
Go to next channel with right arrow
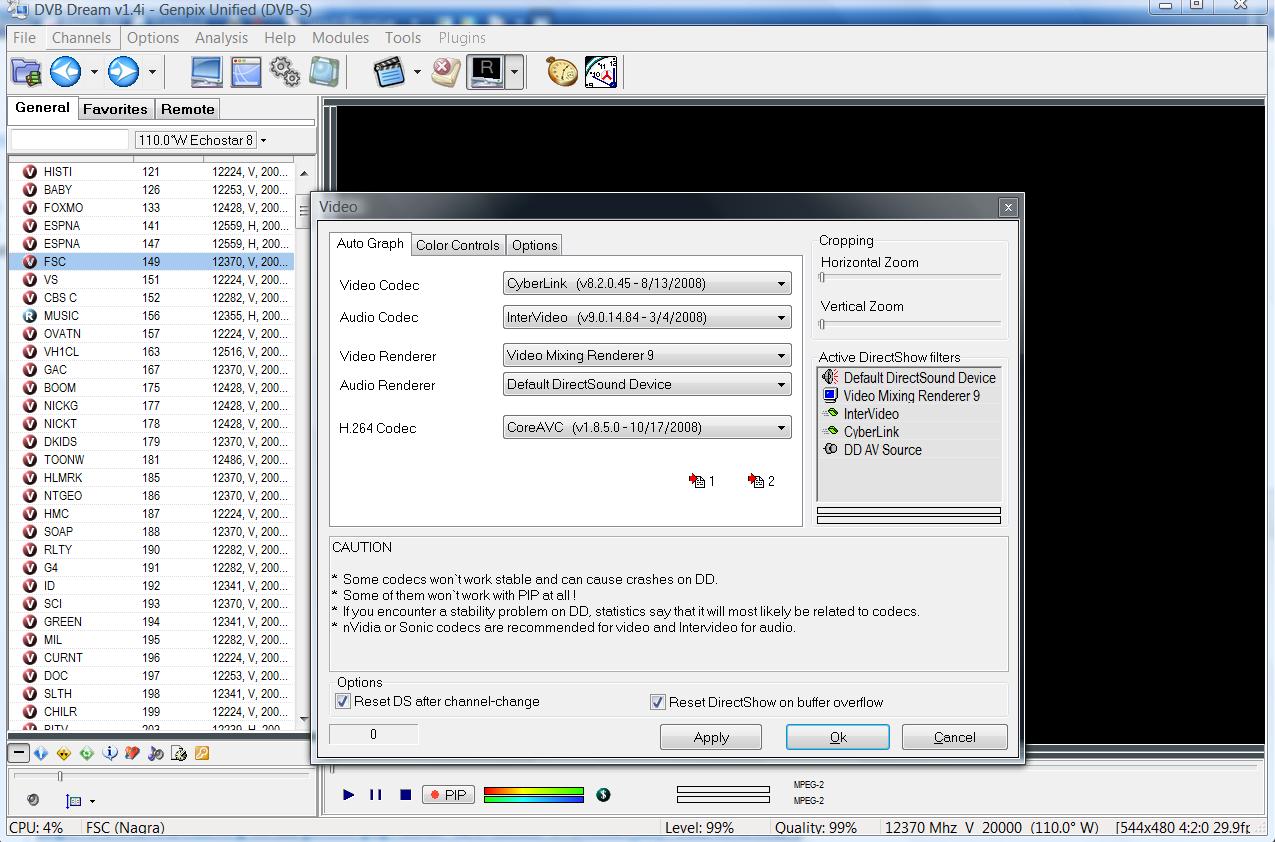pos(124,71)
